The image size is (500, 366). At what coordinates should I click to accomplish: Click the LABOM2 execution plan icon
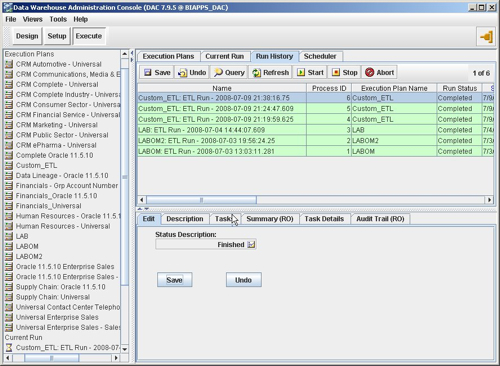pyautogui.click(x=9, y=256)
